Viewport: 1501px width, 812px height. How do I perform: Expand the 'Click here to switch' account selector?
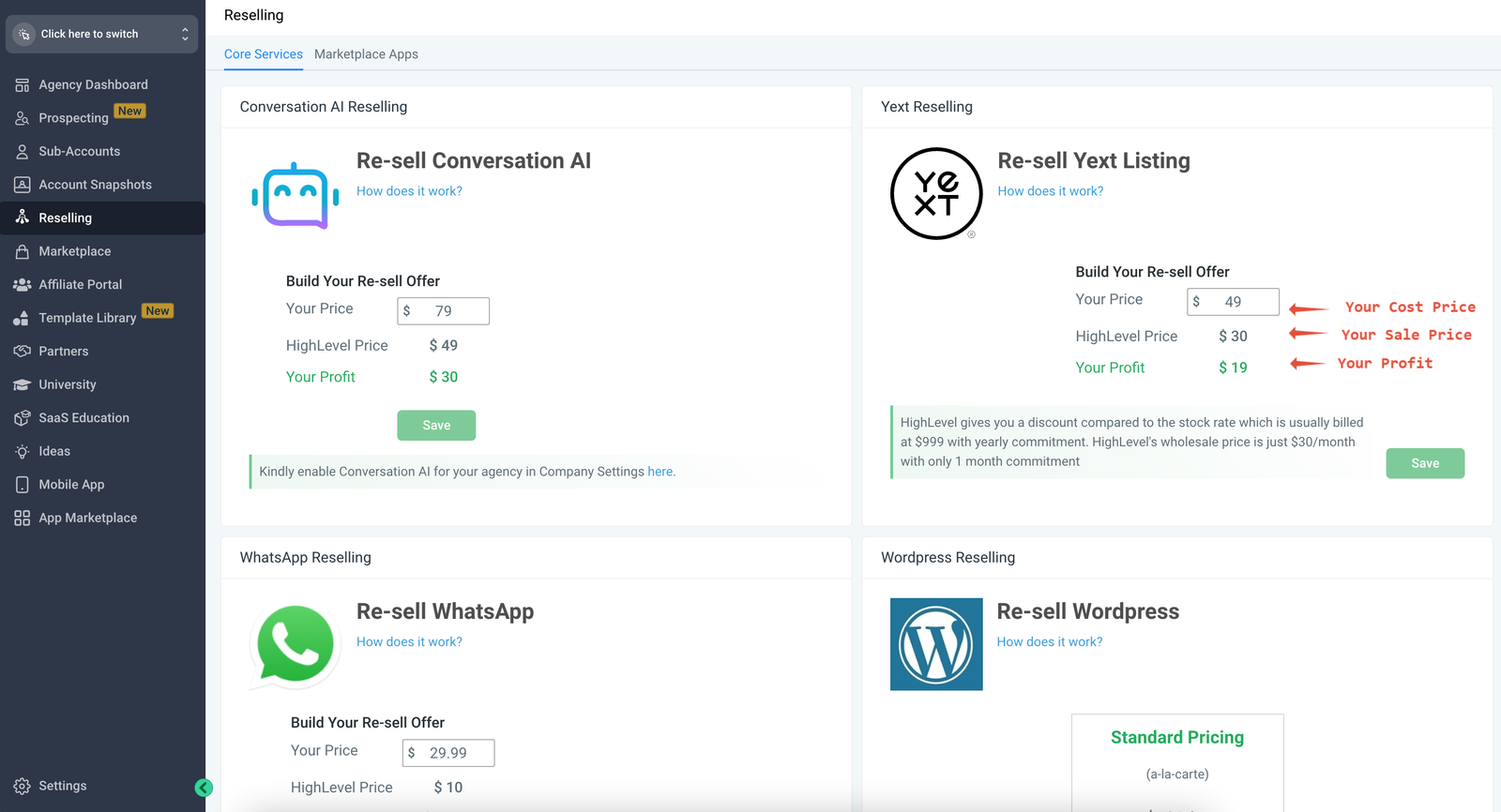[102, 34]
